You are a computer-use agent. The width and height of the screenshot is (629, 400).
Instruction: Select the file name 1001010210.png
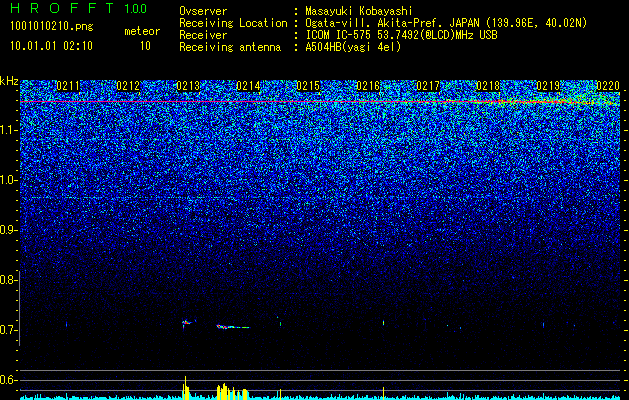(x=52, y=27)
